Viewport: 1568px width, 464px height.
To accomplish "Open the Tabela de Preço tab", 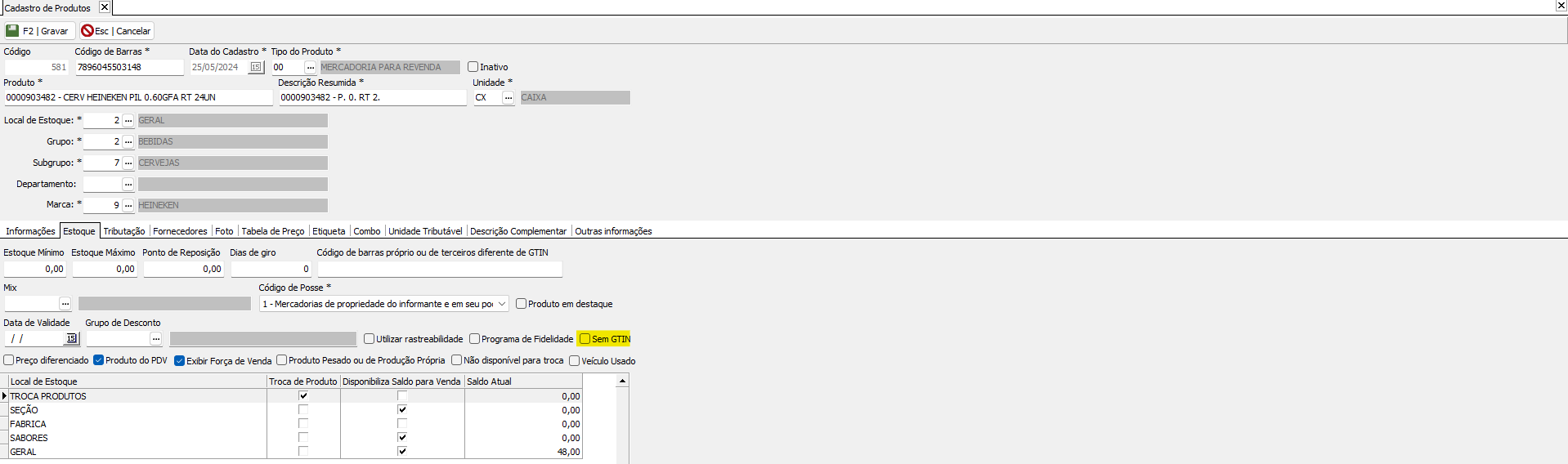I will pyautogui.click(x=272, y=231).
